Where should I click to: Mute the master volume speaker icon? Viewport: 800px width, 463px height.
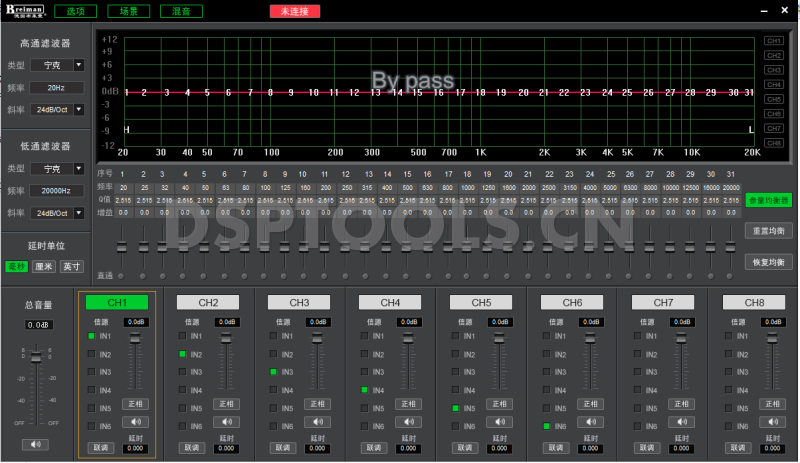[37, 444]
